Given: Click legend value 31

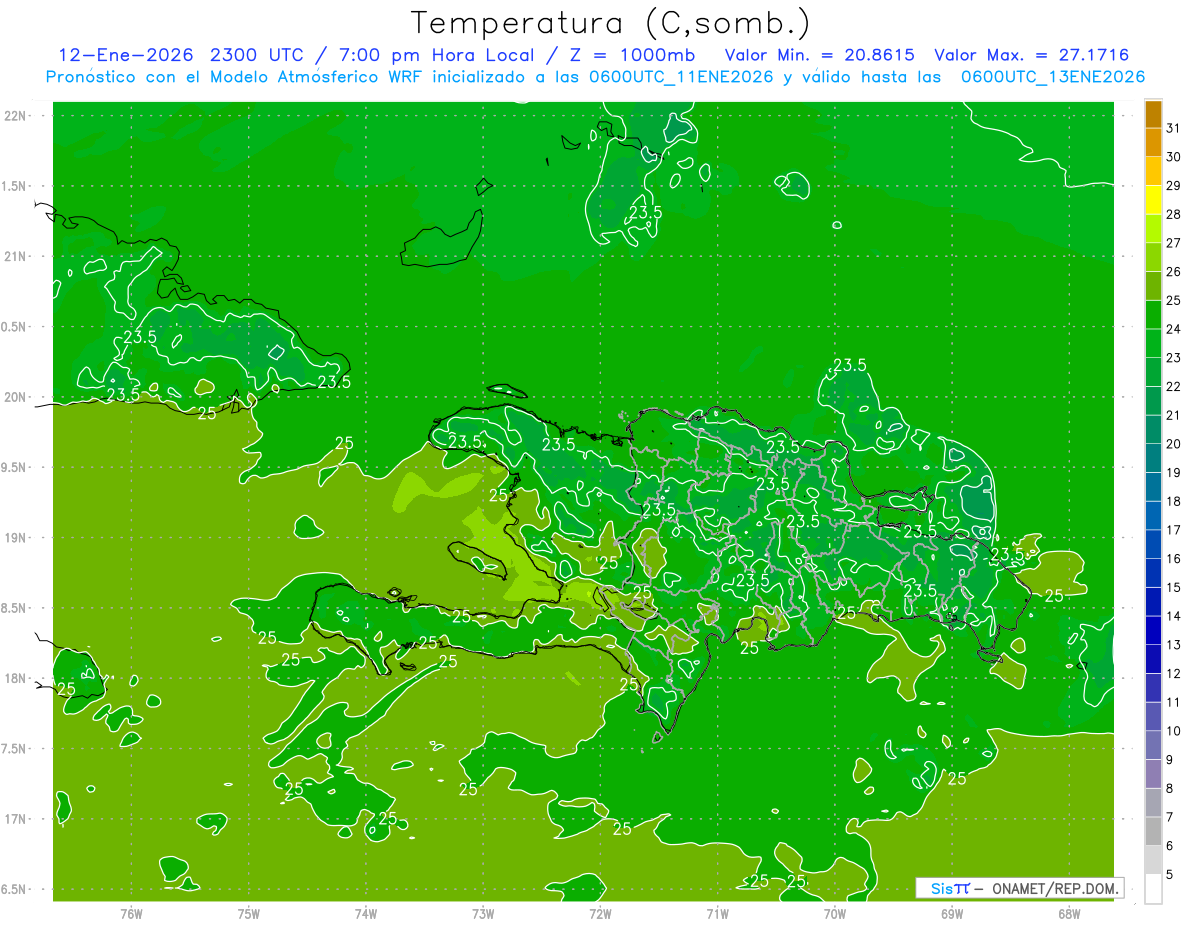Looking at the screenshot, I should (1174, 128).
